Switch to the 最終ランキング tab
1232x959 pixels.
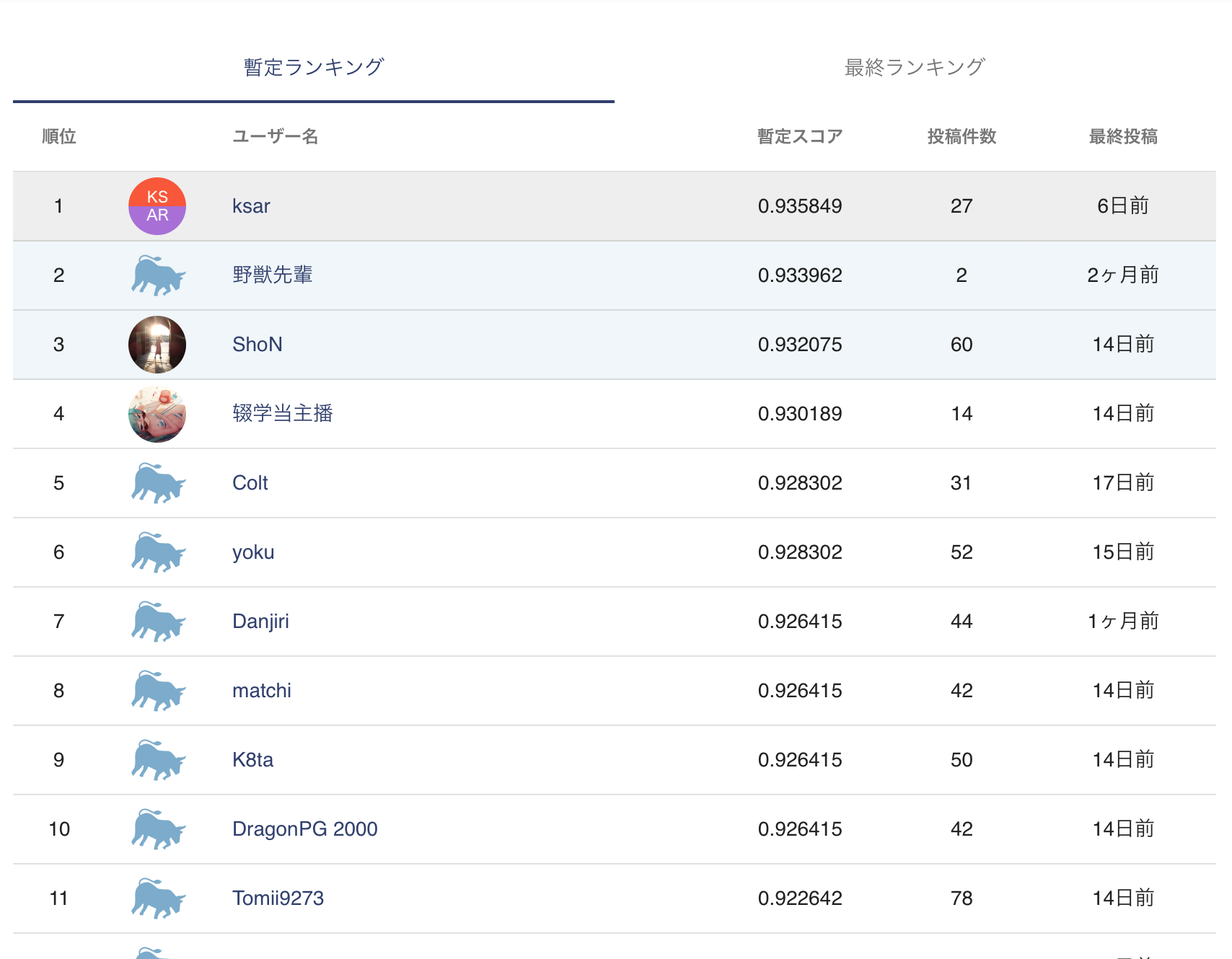point(915,67)
